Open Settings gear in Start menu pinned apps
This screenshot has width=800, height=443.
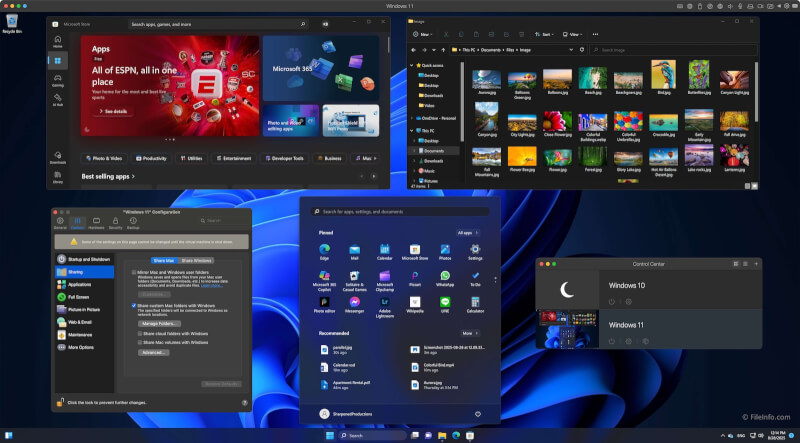click(475, 252)
